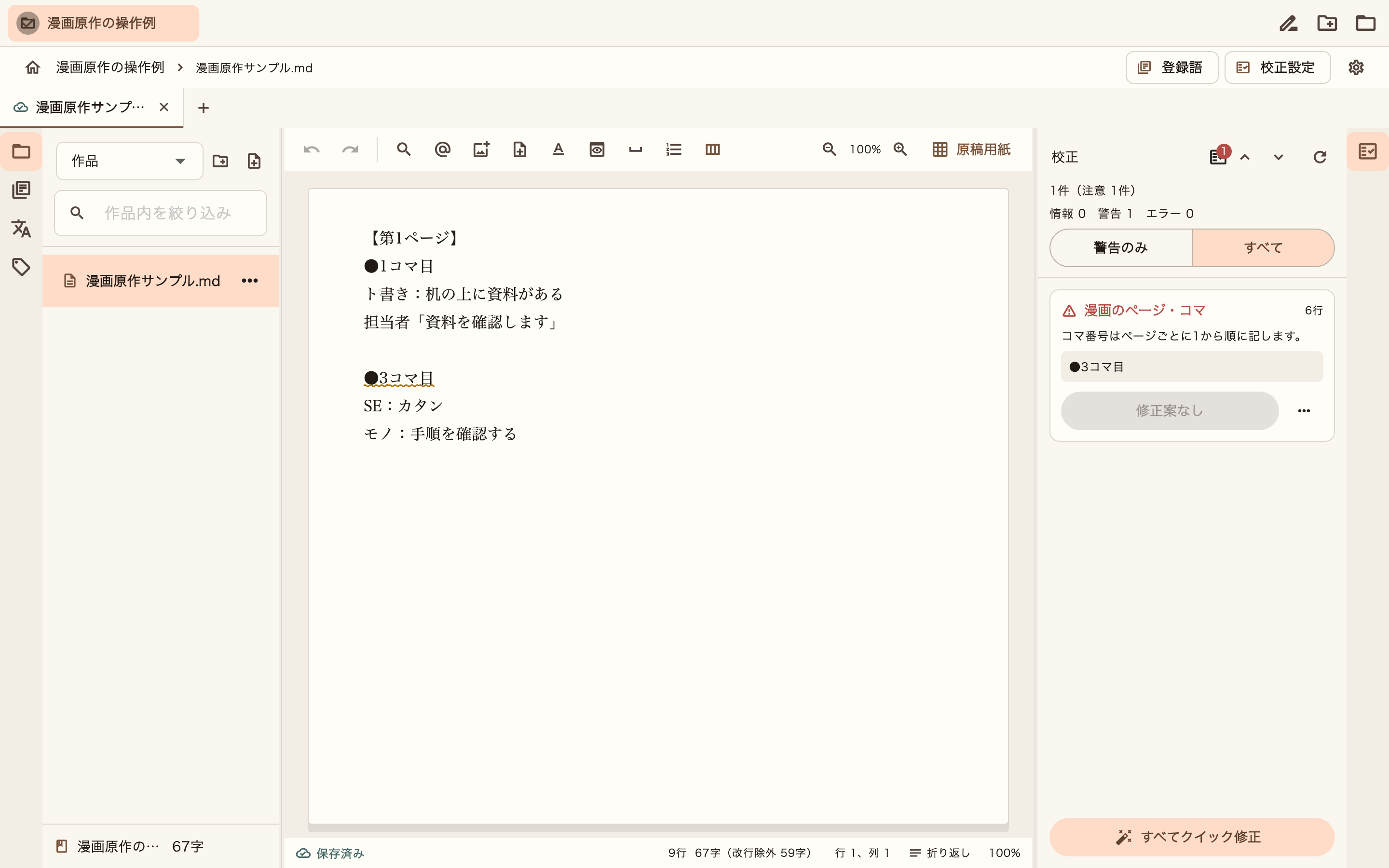The height and width of the screenshot is (868, 1389).
Task: Zoom in with the plus magnifier
Action: point(900,149)
